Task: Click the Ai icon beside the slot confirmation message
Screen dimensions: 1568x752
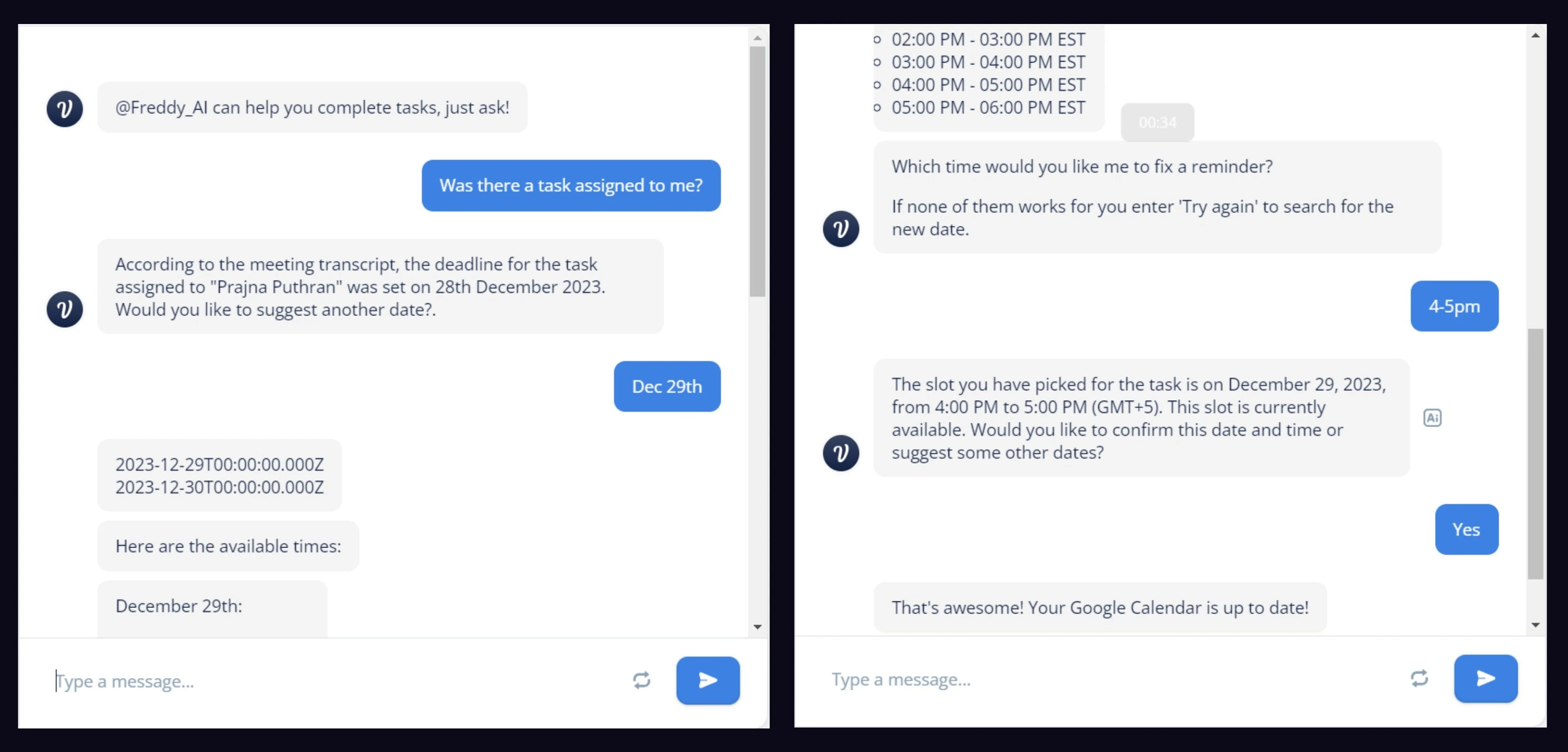Action: (x=1433, y=418)
